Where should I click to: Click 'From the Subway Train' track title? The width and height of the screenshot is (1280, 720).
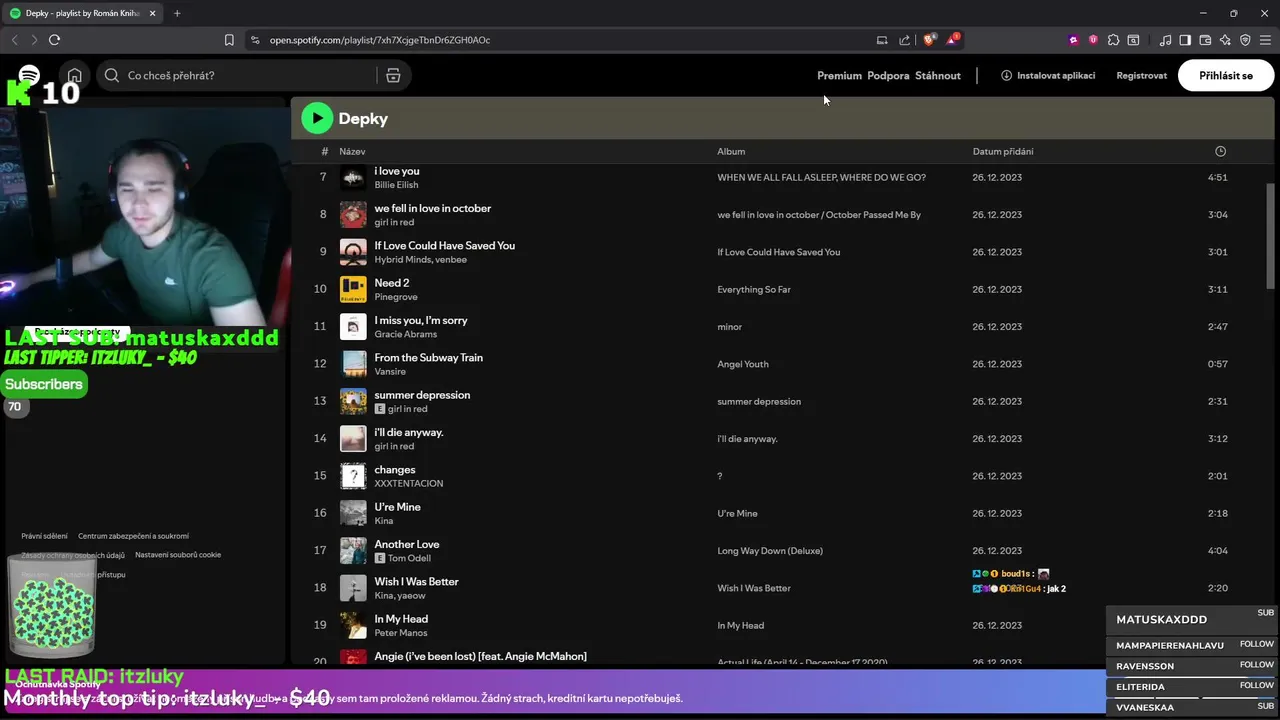point(428,357)
